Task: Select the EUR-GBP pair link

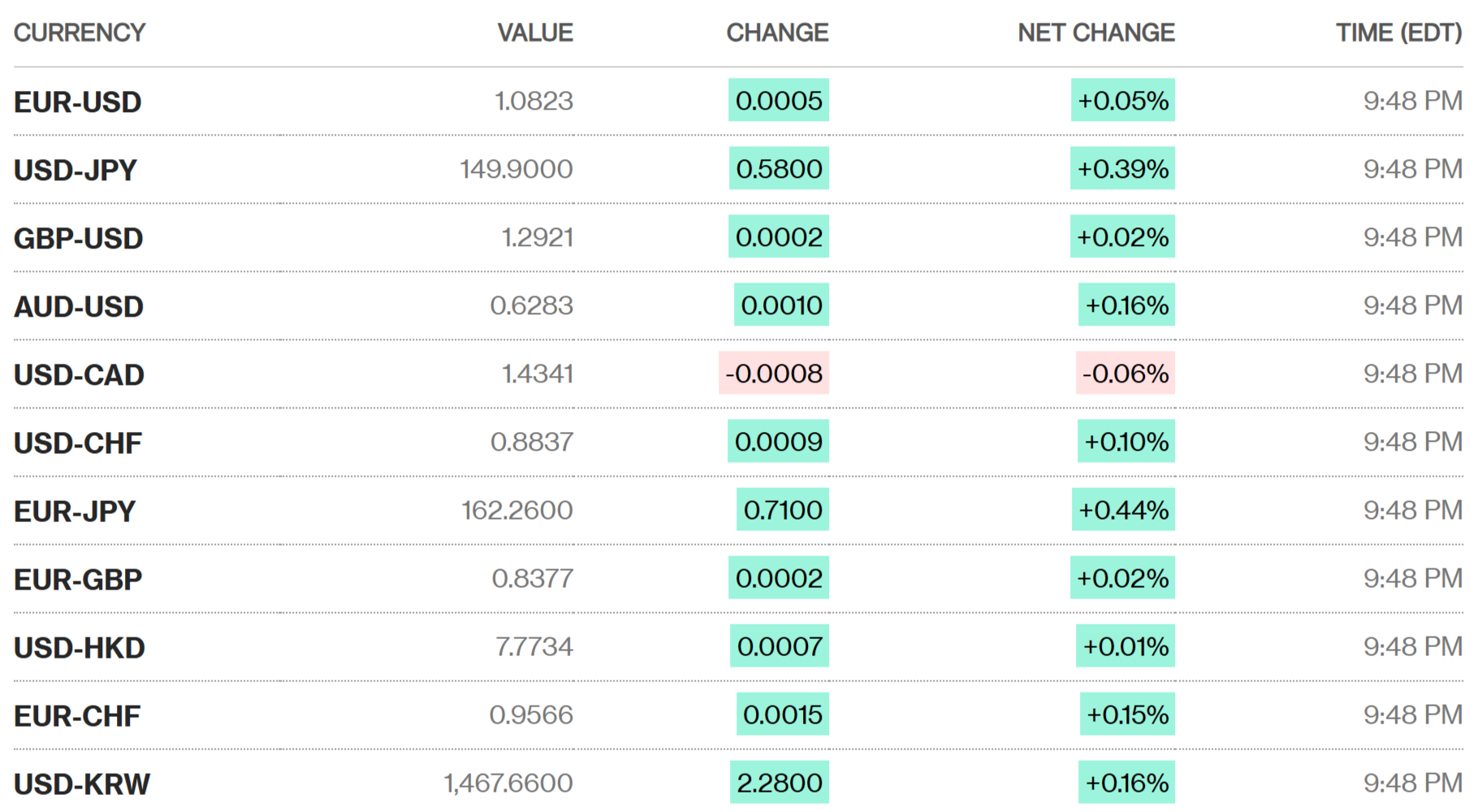Action: click(x=78, y=580)
